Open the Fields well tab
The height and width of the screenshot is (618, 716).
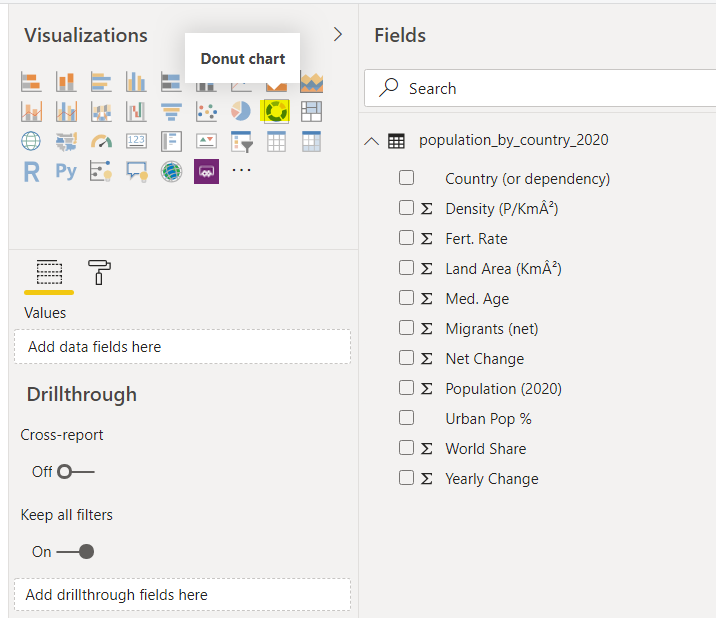pyautogui.click(x=48, y=272)
